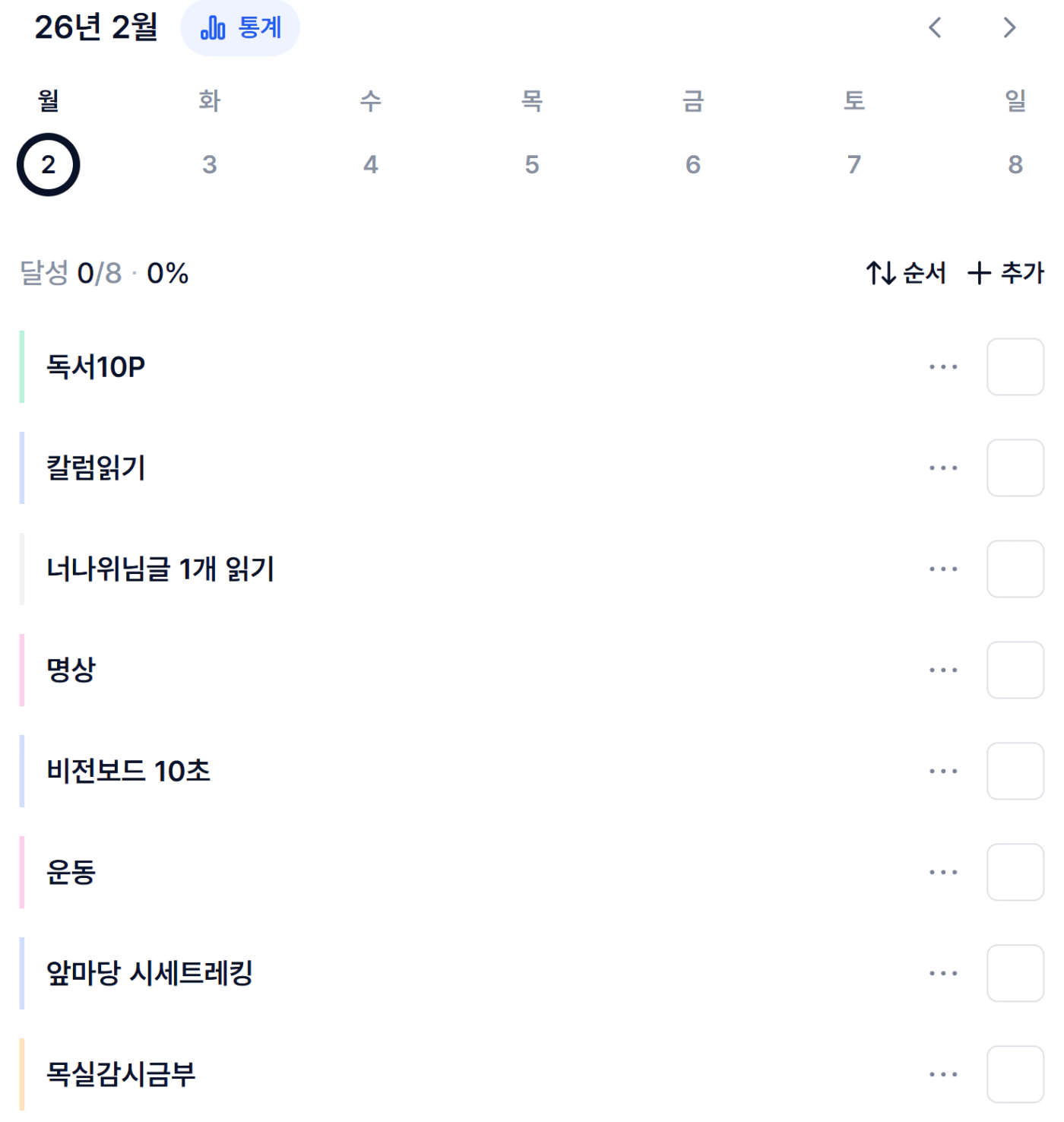Open more options for 칼럼읽기

[943, 468]
